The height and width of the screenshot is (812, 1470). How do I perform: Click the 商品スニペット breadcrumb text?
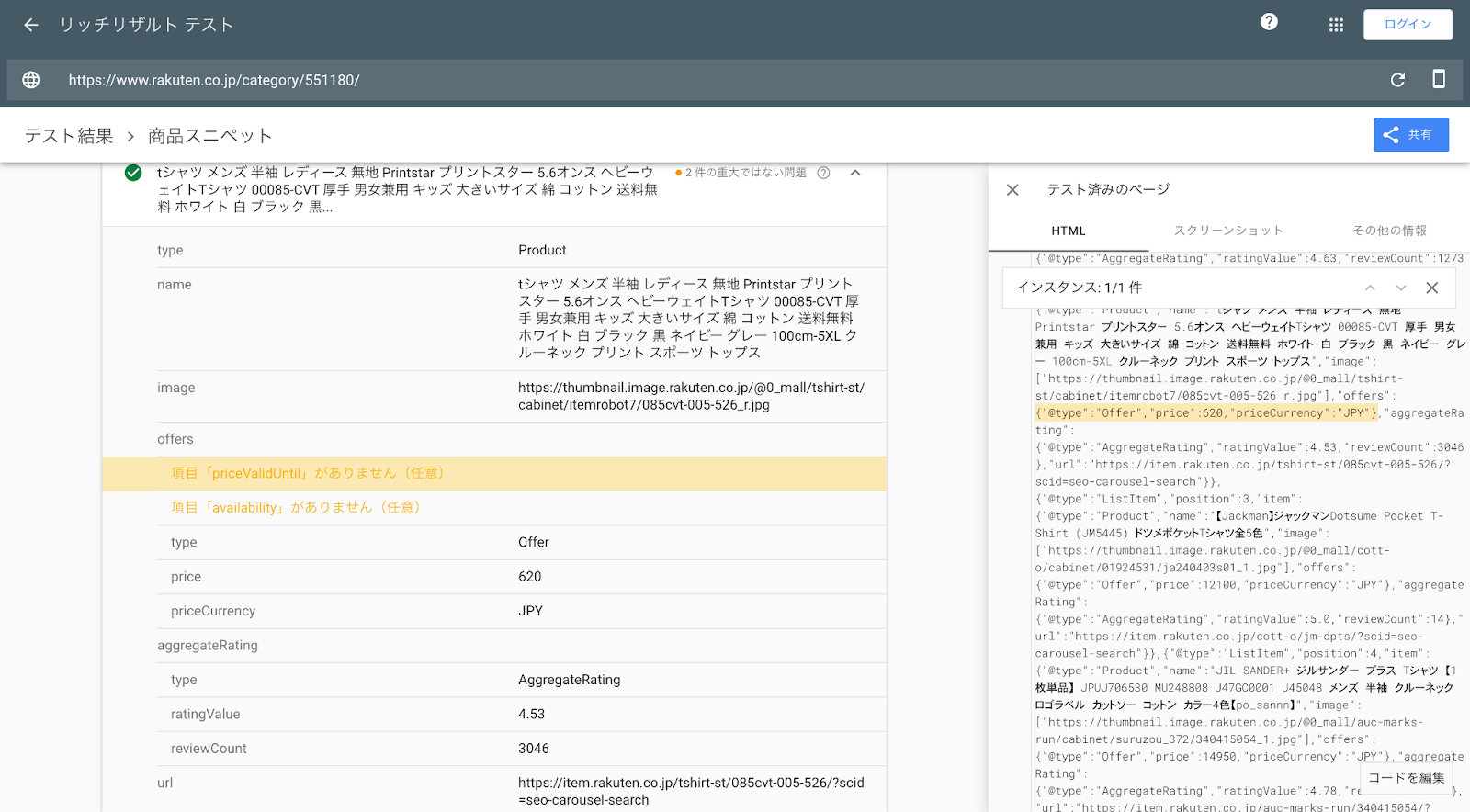pos(210,136)
